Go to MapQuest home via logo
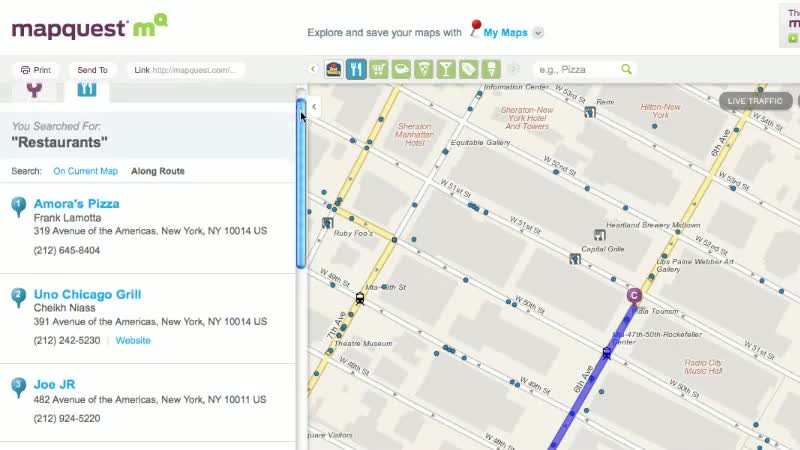800x450 pixels. point(89,27)
